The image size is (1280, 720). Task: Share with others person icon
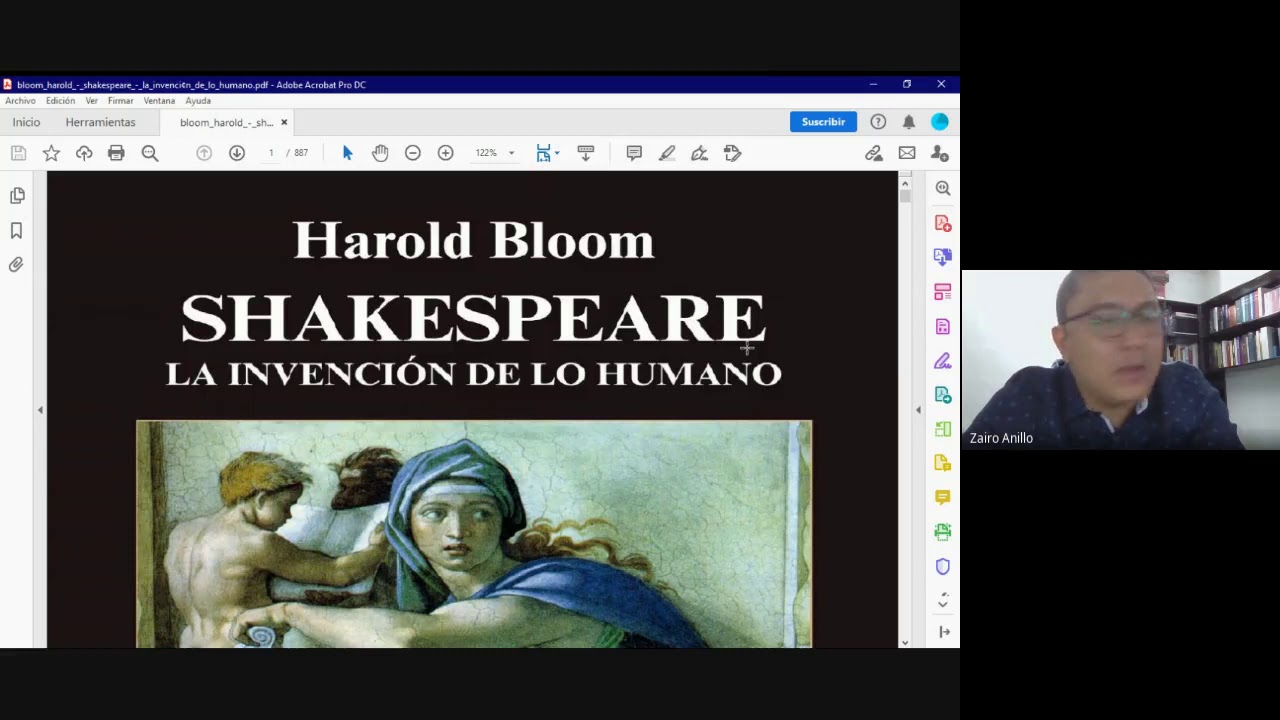pos(940,153)
